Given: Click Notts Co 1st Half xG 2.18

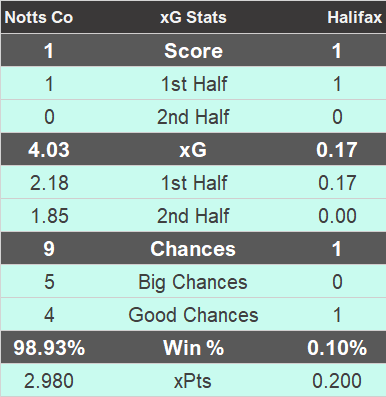Looking at the screenshot, I should 49,183.
